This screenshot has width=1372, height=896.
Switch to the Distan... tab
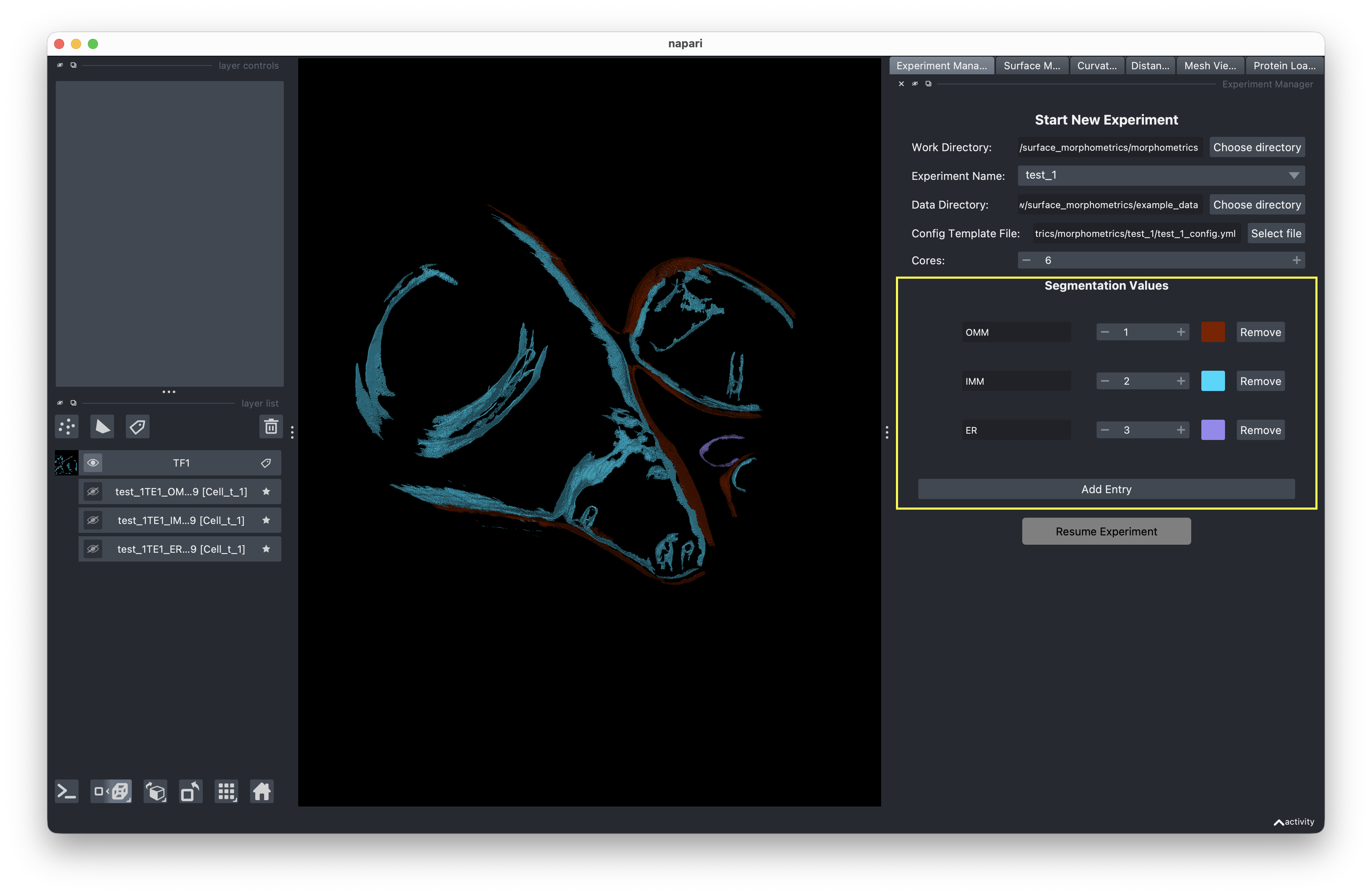tap(1150, 66)
